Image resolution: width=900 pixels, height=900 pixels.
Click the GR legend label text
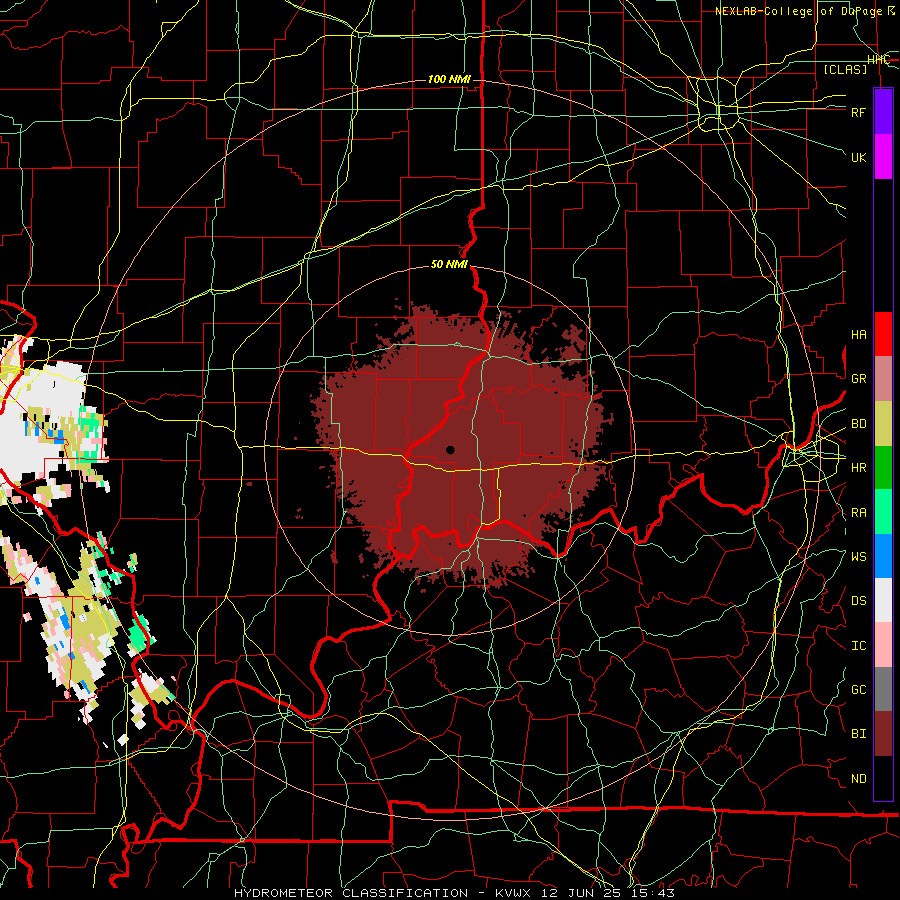(x=859, y=379)
